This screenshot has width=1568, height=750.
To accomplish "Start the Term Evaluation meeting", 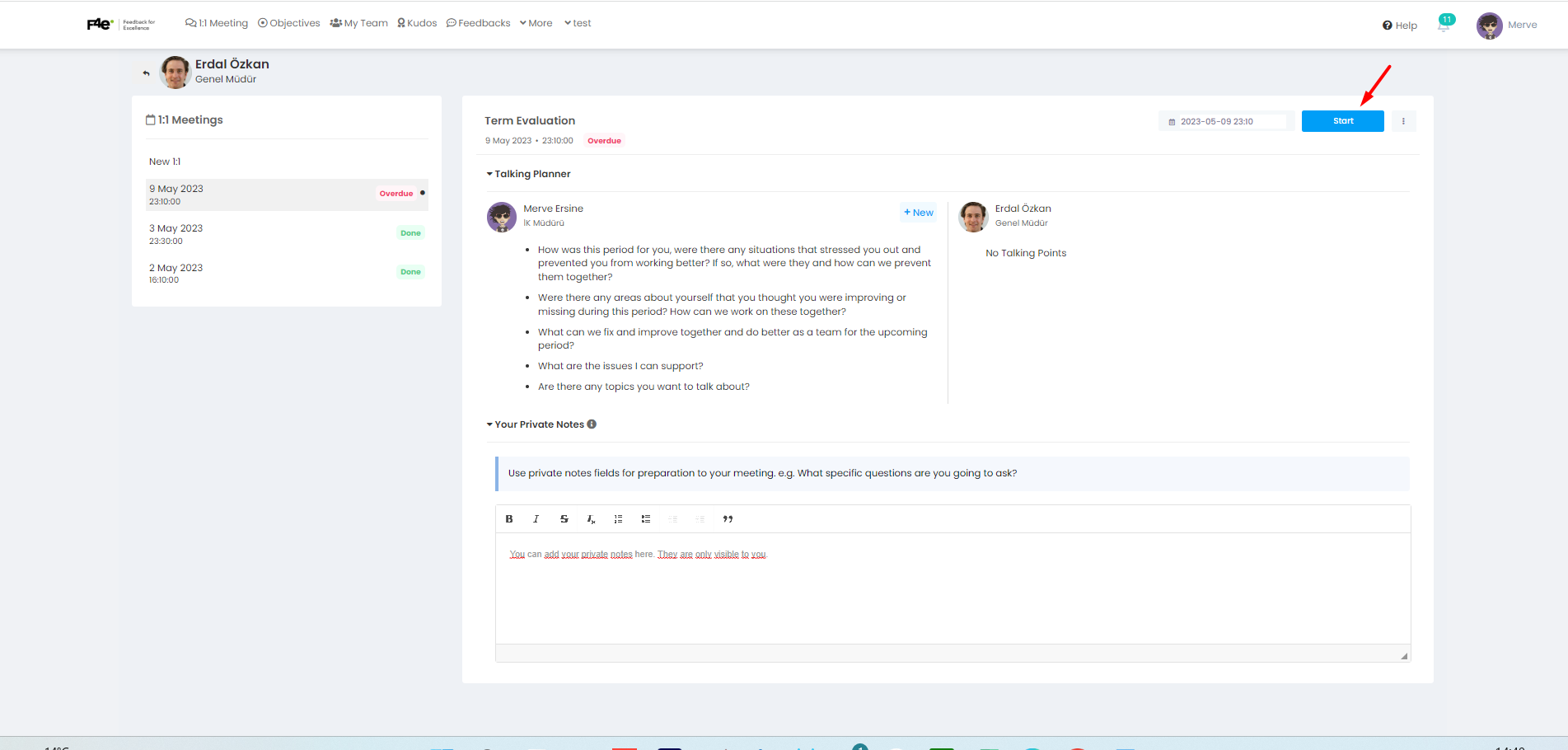I will [x=1342, y=121].
